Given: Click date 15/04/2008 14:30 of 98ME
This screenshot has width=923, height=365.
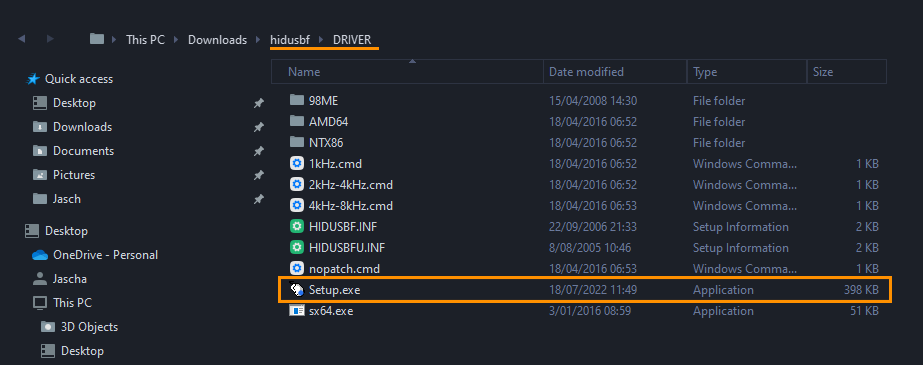Looking at the screenshot, I should click(x=593, y=101).
